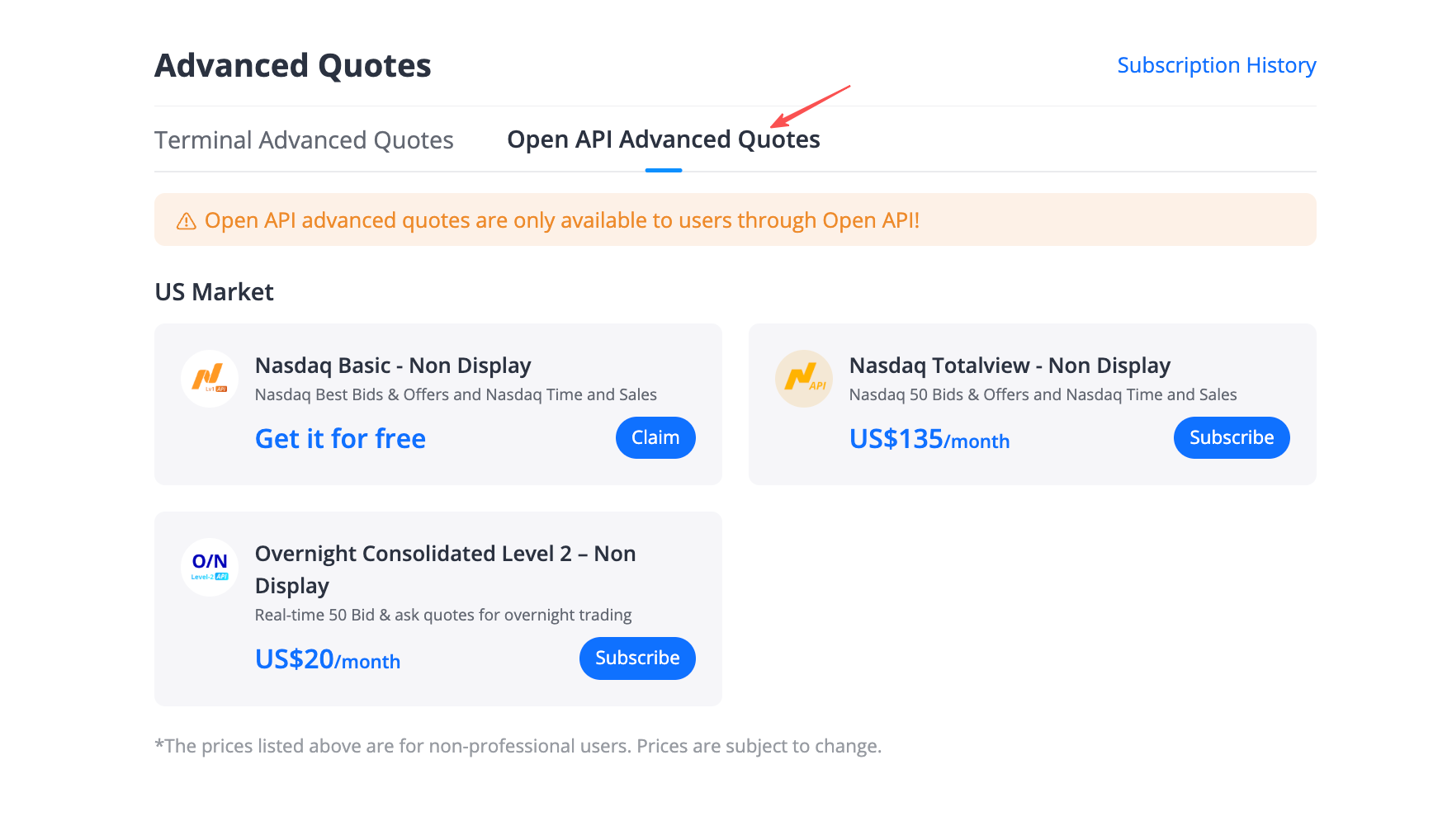This screenshot has width=1433, height=840.
Task: Click the orange Open API notice banner
Action: point(735,219)
